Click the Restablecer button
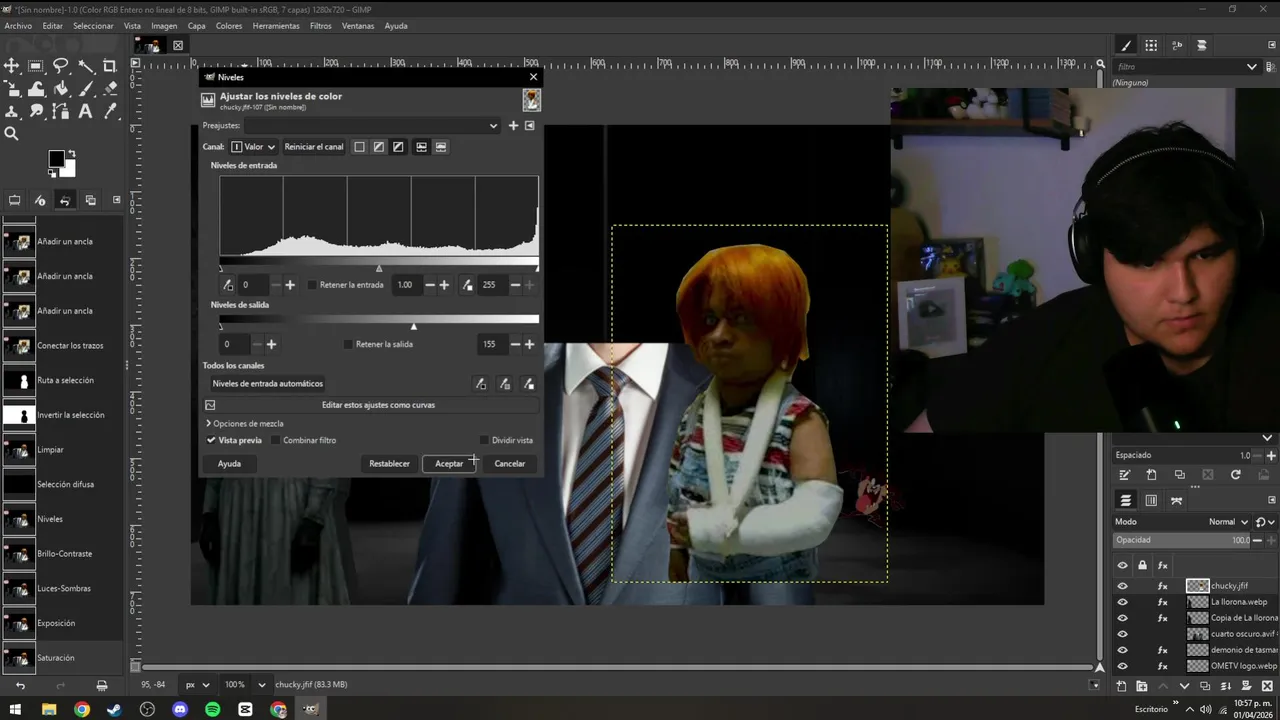This screenshot has width=1280, height=720. click(389, 464)
